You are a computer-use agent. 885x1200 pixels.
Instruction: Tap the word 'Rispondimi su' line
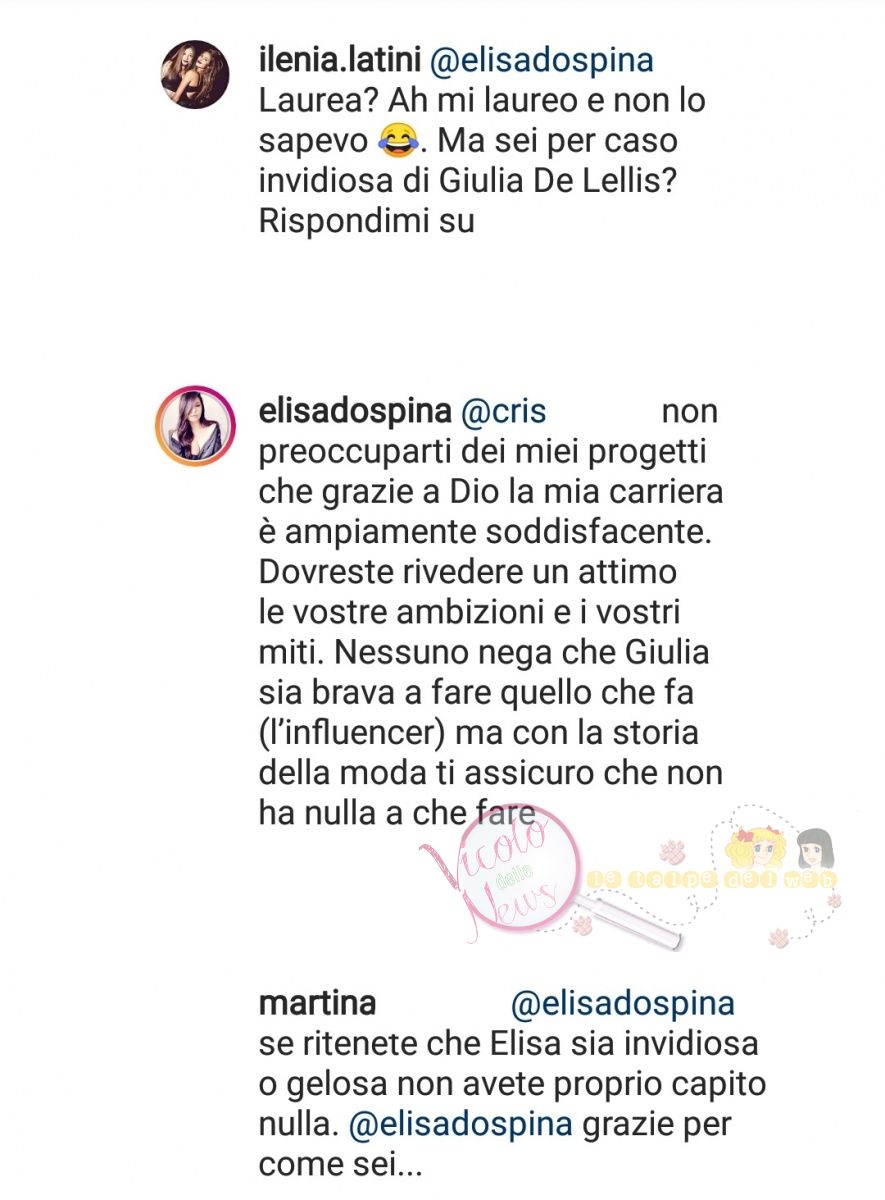(x=366, y=223)
